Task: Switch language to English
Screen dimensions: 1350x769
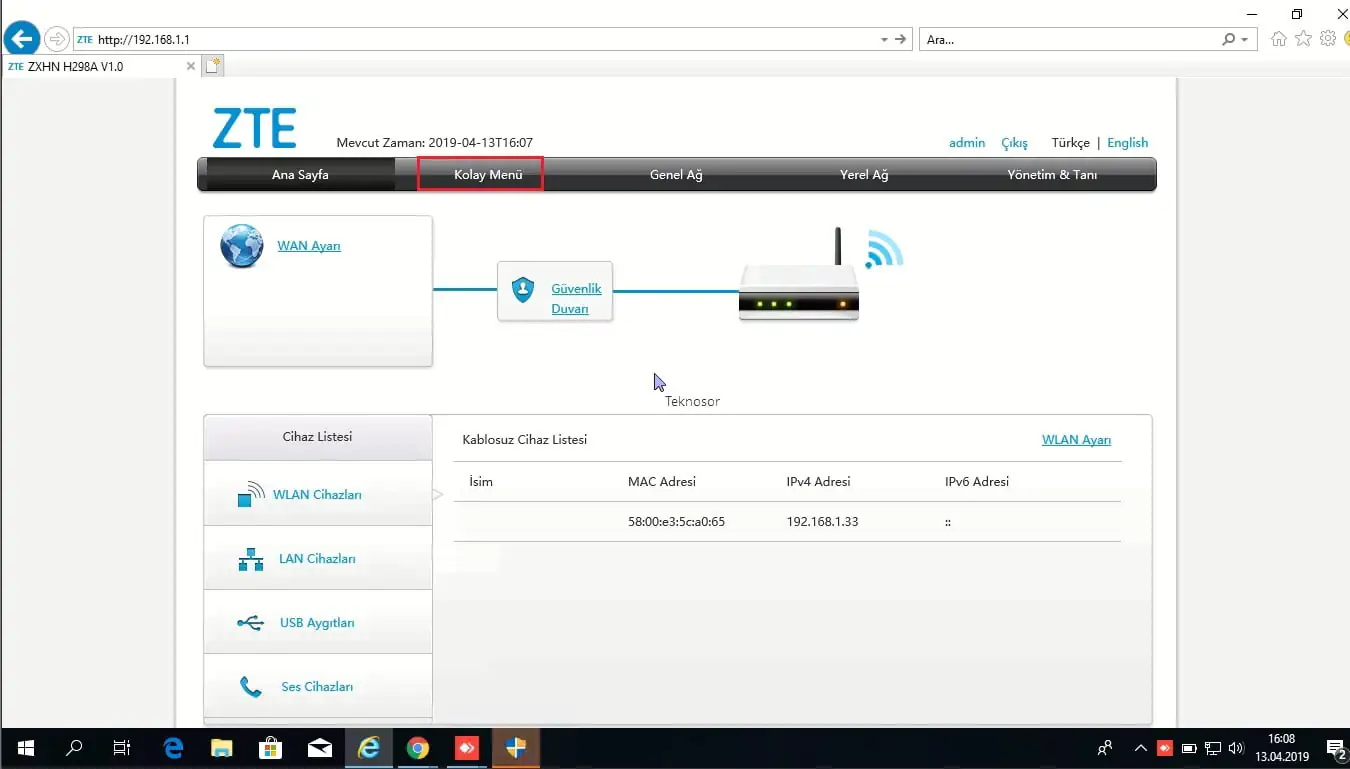Action: click(x=1127, y=143)
